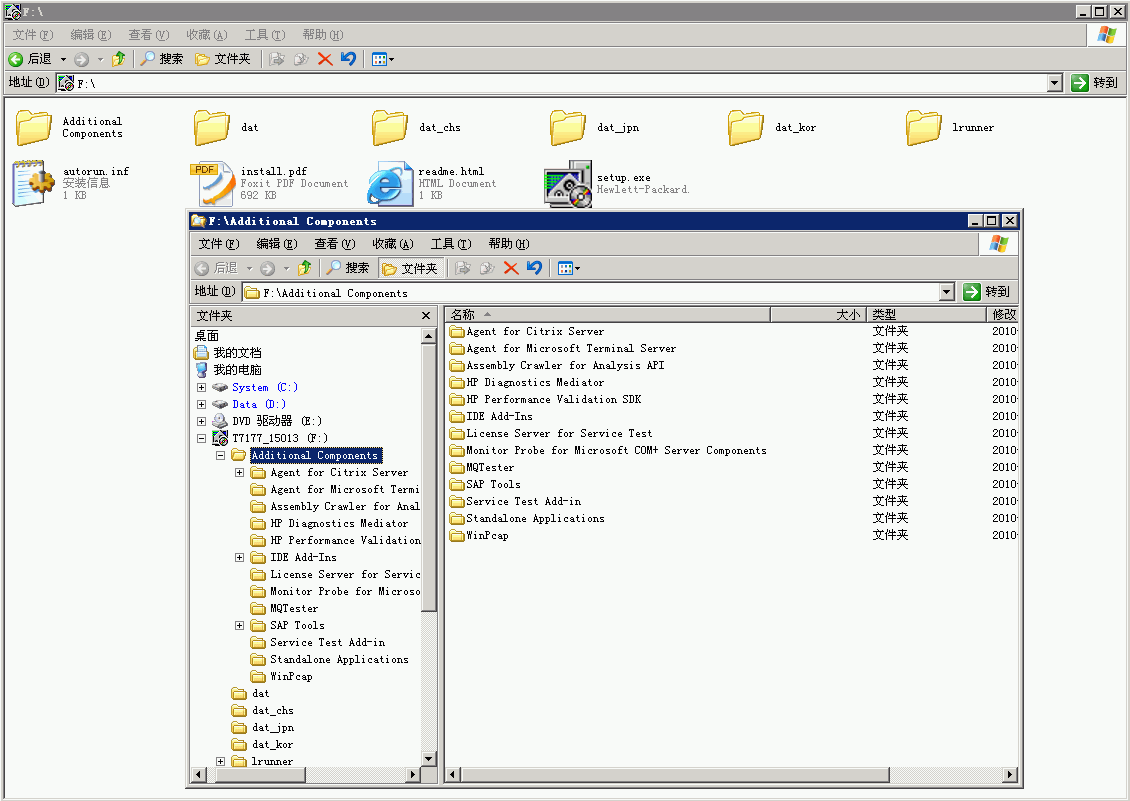Click Delete red X in F:\ window toolbar
Screen dimensions: 1130x801
(x=325, y=59)
